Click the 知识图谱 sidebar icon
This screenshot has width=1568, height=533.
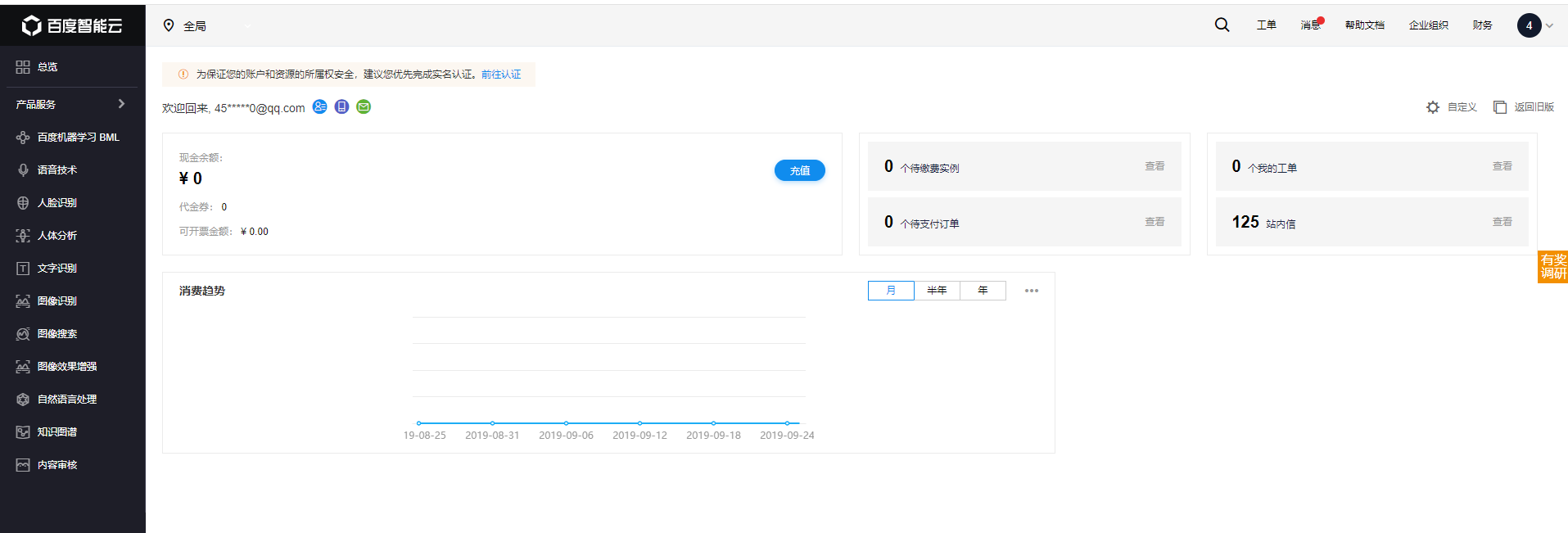pos(23,432)
